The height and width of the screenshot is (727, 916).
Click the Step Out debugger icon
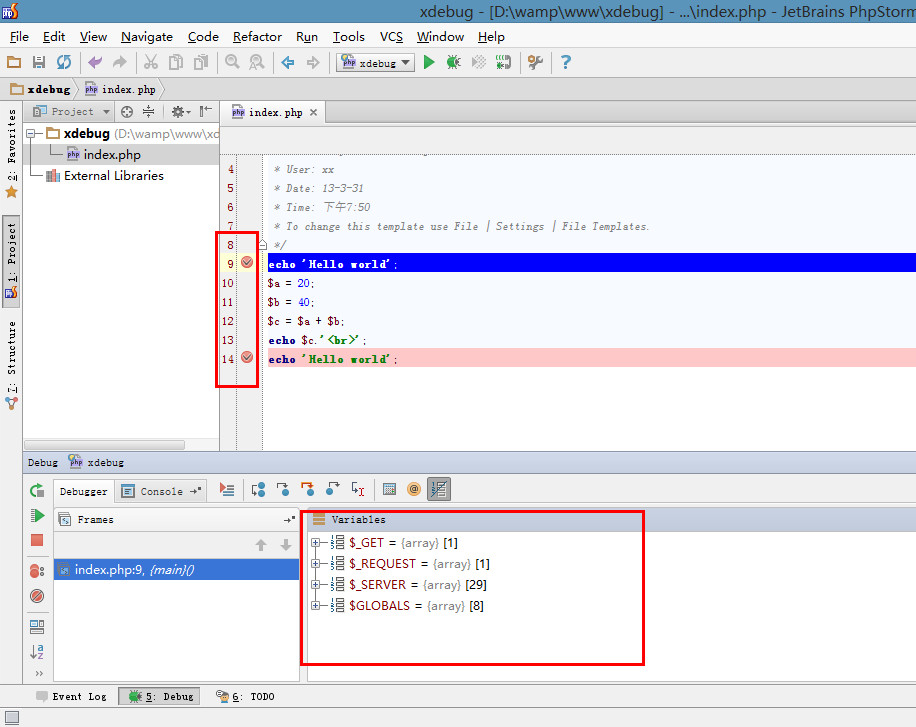coord(332,490)
